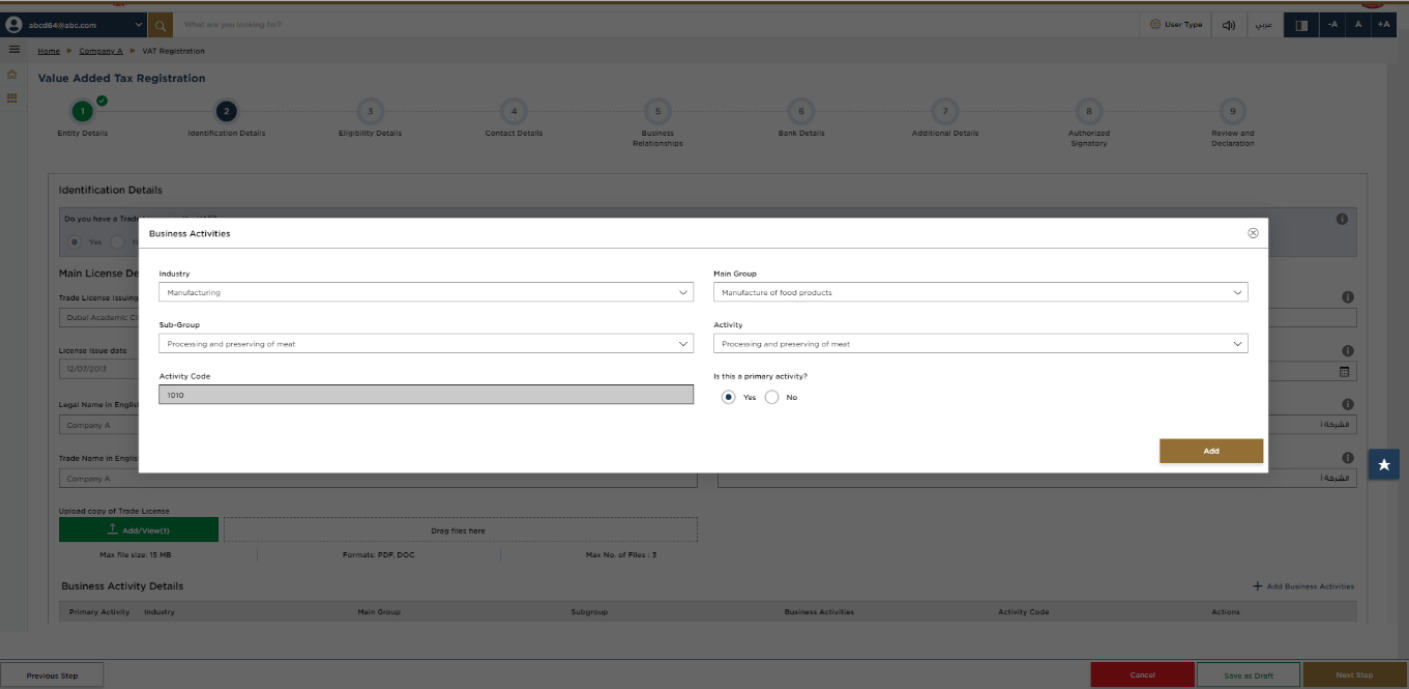Open step 4 Contact Details
Image resolution: width=1409 pixels, height=689 pixels.
(514, 111)
